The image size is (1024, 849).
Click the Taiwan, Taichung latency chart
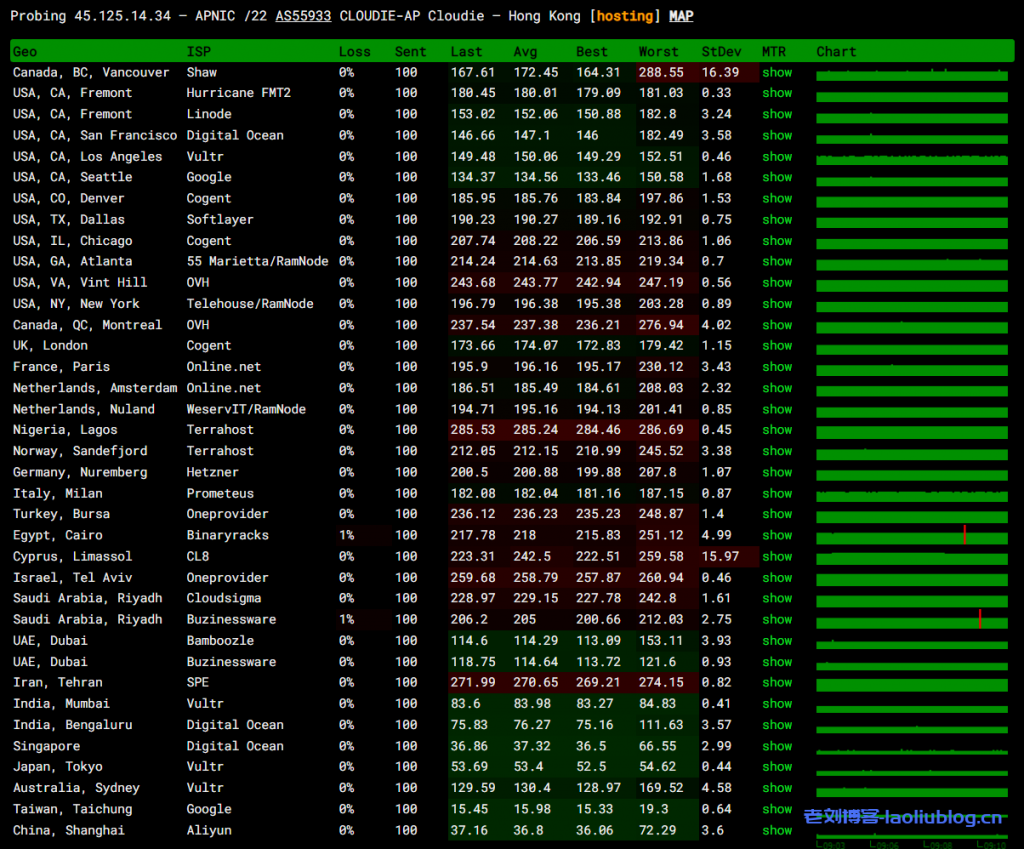(911, 809)
